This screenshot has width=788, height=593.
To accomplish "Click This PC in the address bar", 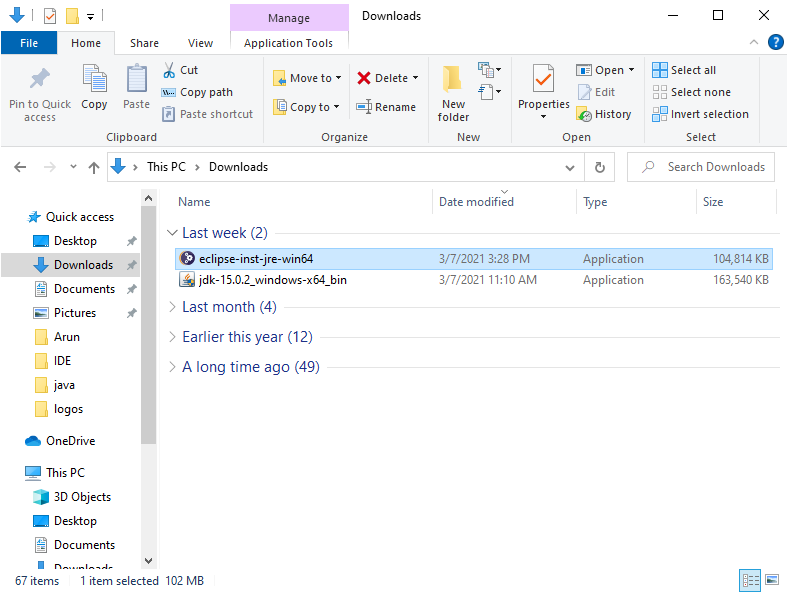I will [x=166, y=167].
